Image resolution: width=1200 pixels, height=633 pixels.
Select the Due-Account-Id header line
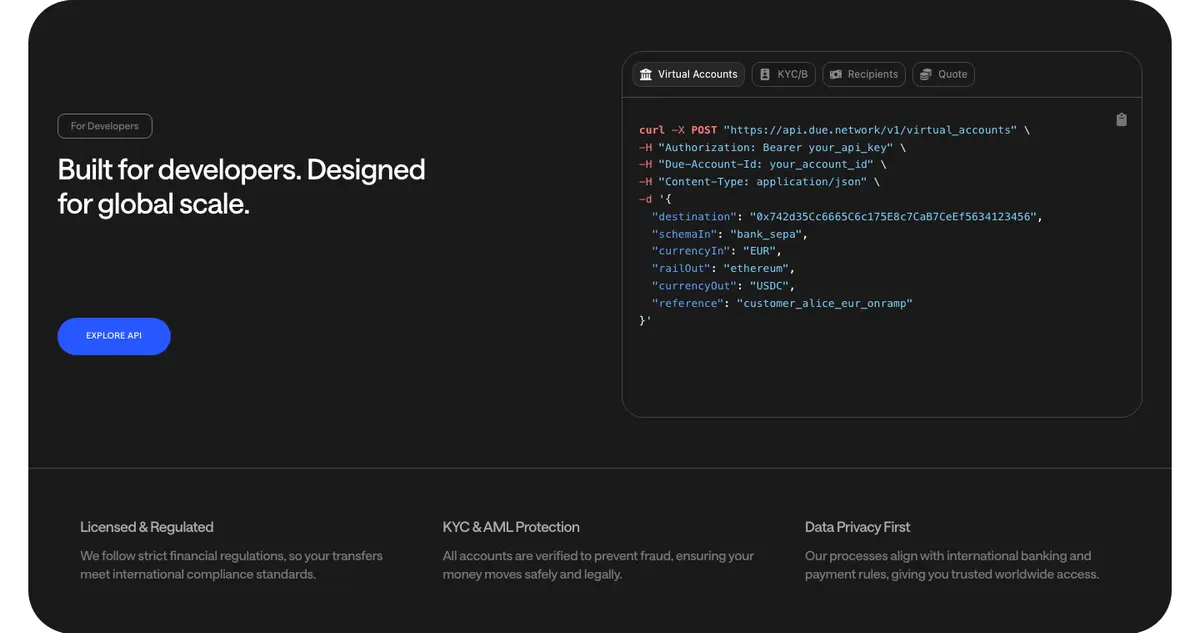point(762,165)
